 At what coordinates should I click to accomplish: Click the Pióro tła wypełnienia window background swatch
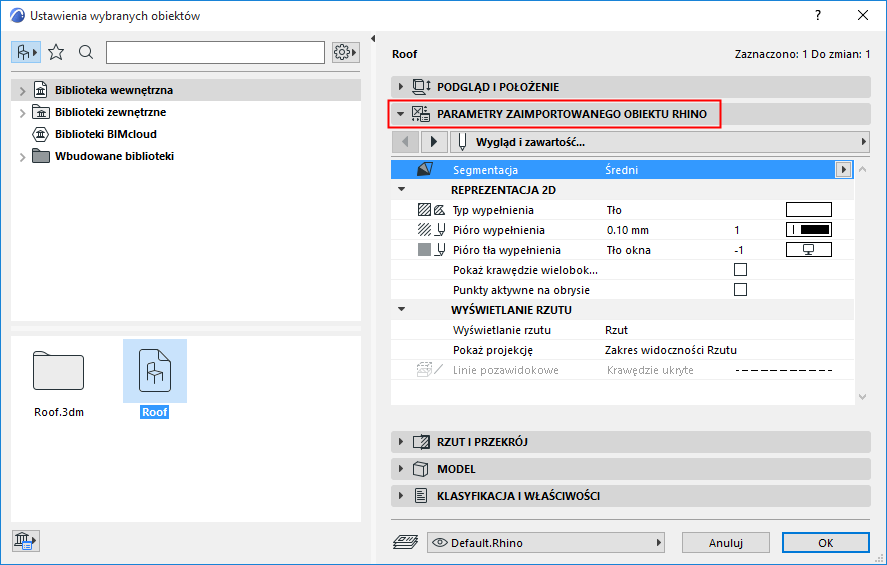809,249
